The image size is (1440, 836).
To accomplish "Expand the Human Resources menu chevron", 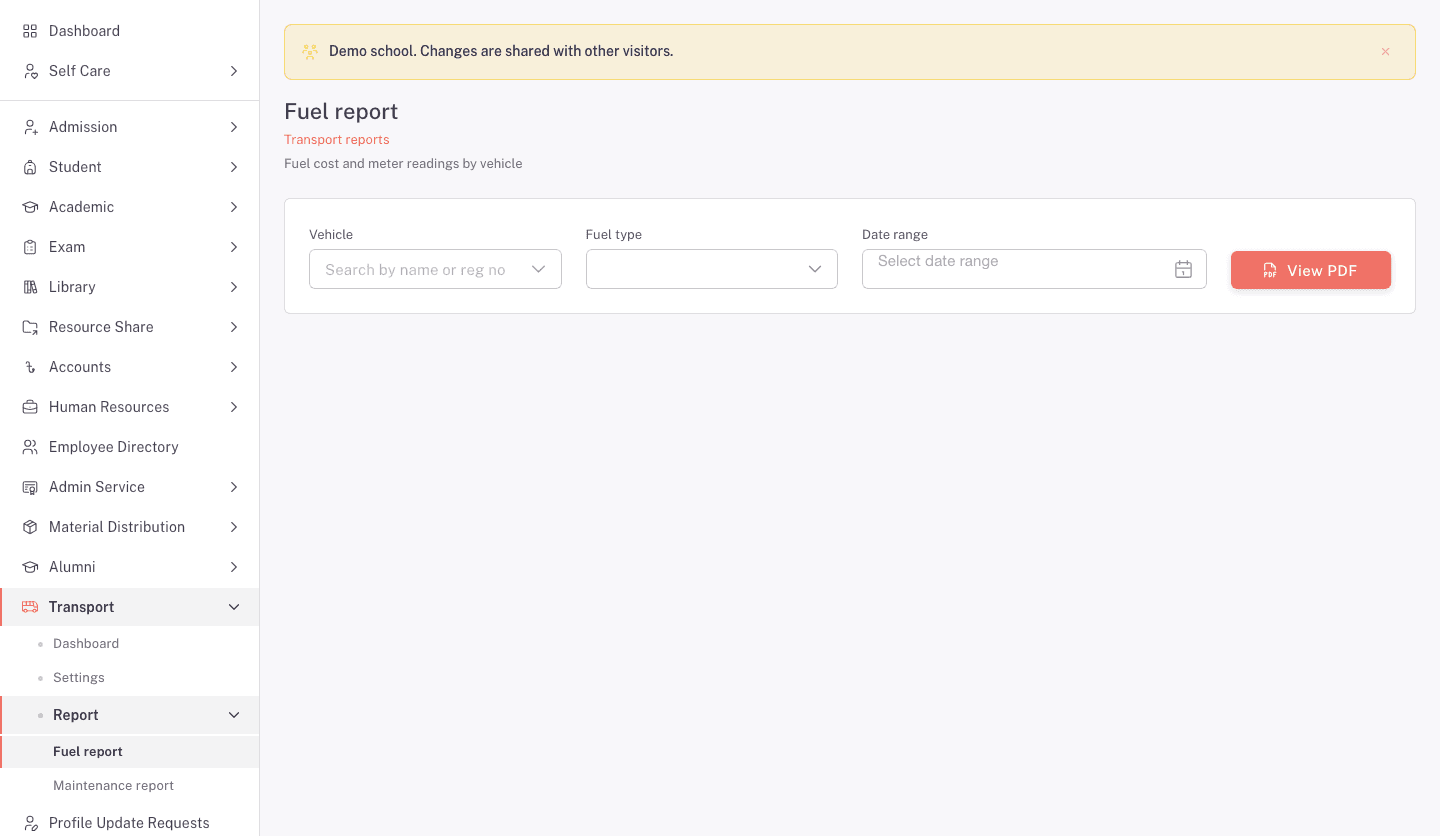I will (x=234, y=407).
